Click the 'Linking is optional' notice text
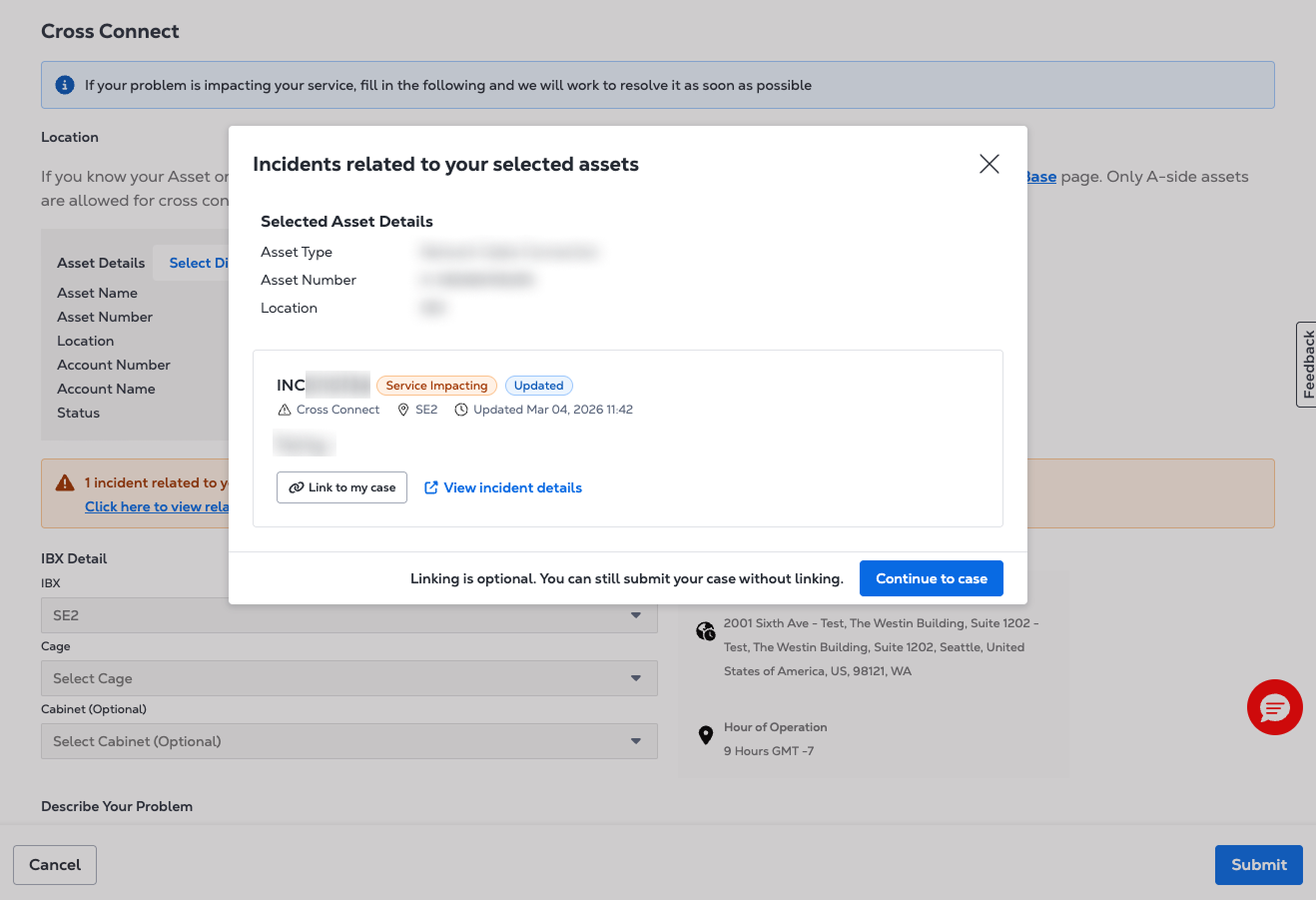 point(627,578)
